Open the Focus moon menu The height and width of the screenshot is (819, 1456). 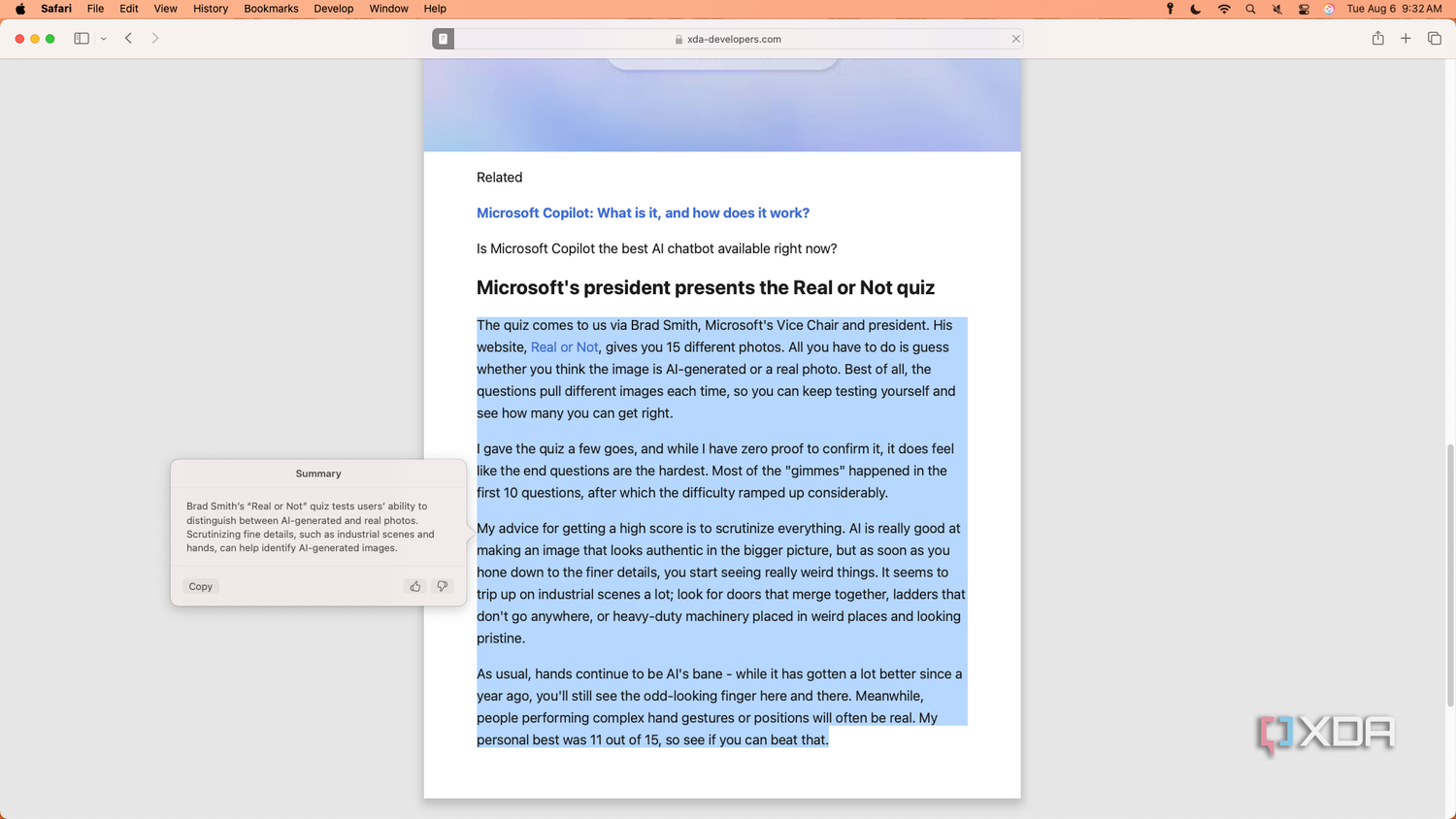coord(1196,9)
